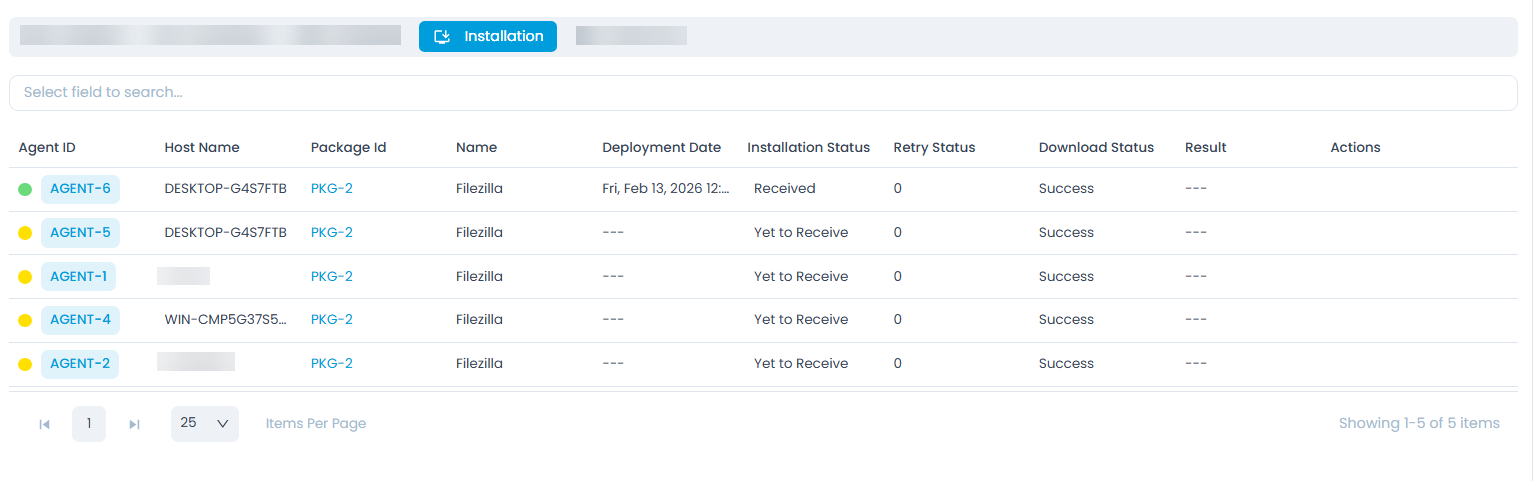Open PKG-2 link in AGENT-2 row
1533x481 pixels.
click(x=332, y=364)
